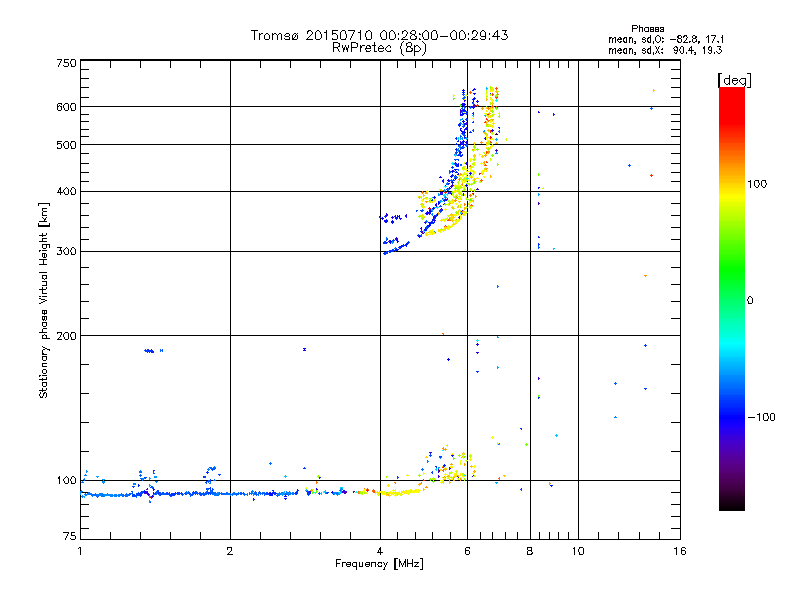The height and width of the screenshot is (600, 800).
Task: Click the '10' x-axis tick label
Action: click(578, 551)
